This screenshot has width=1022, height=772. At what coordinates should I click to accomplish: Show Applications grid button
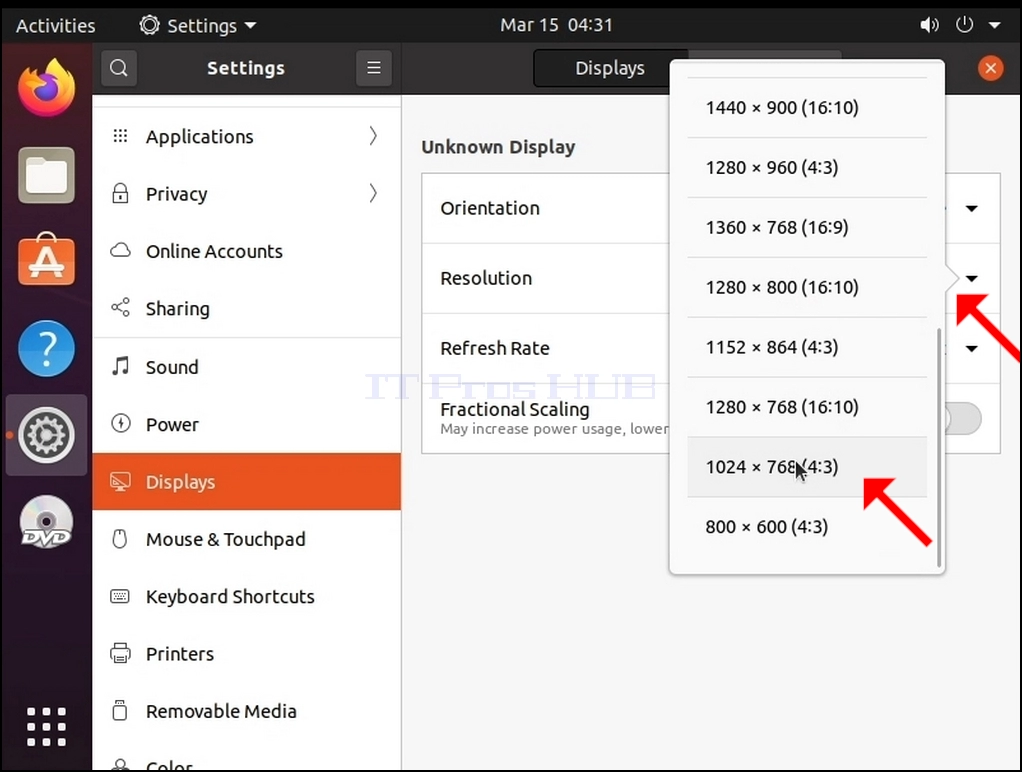pyautogui.click(x=46, y=726)
